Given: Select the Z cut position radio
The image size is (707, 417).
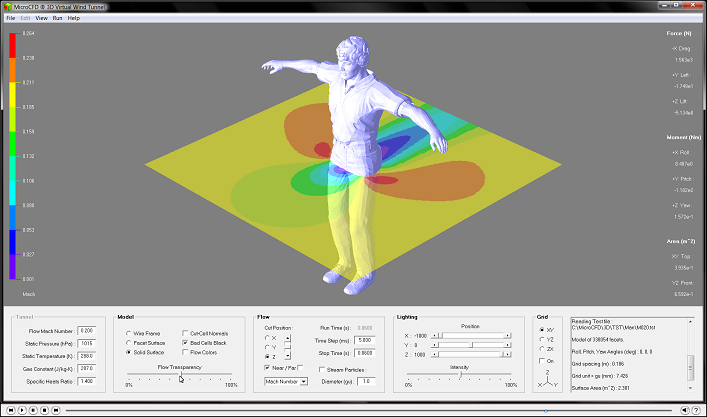Looking at the screenshot, I should (x=267, y=357).
